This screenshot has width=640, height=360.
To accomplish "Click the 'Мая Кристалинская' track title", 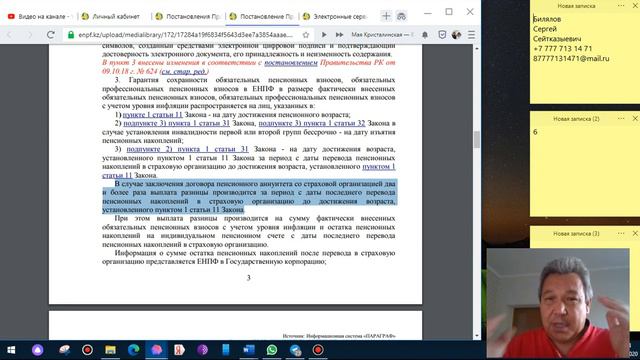I will [382, 35].
